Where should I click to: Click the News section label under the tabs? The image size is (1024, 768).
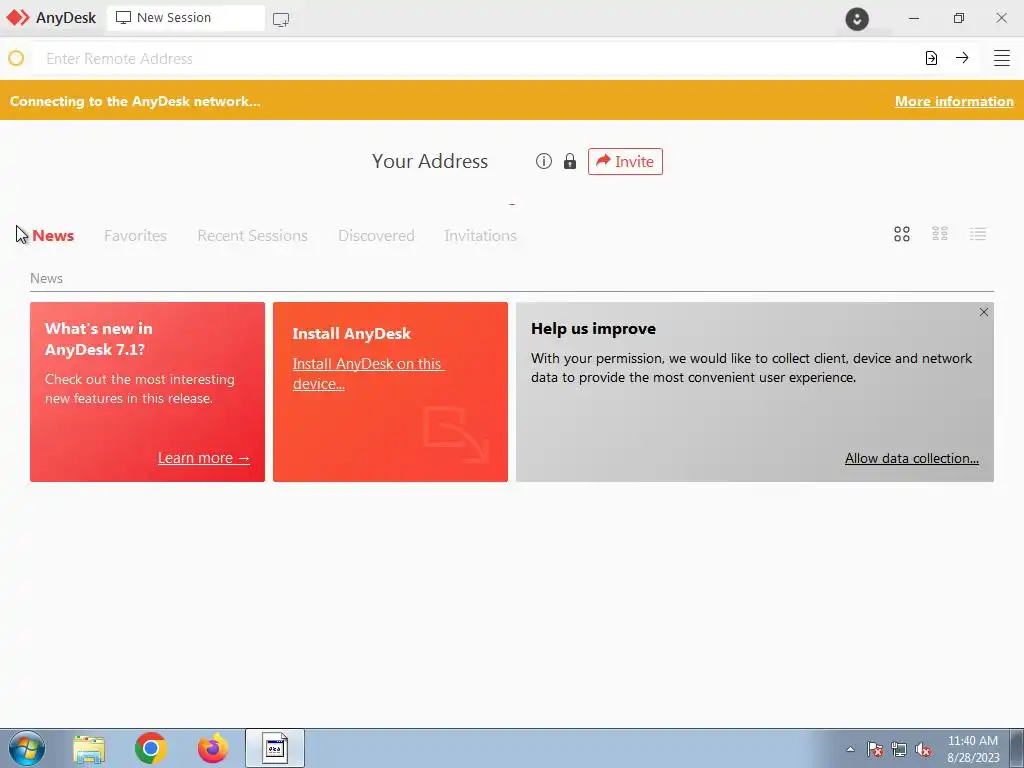coord(46,278)
